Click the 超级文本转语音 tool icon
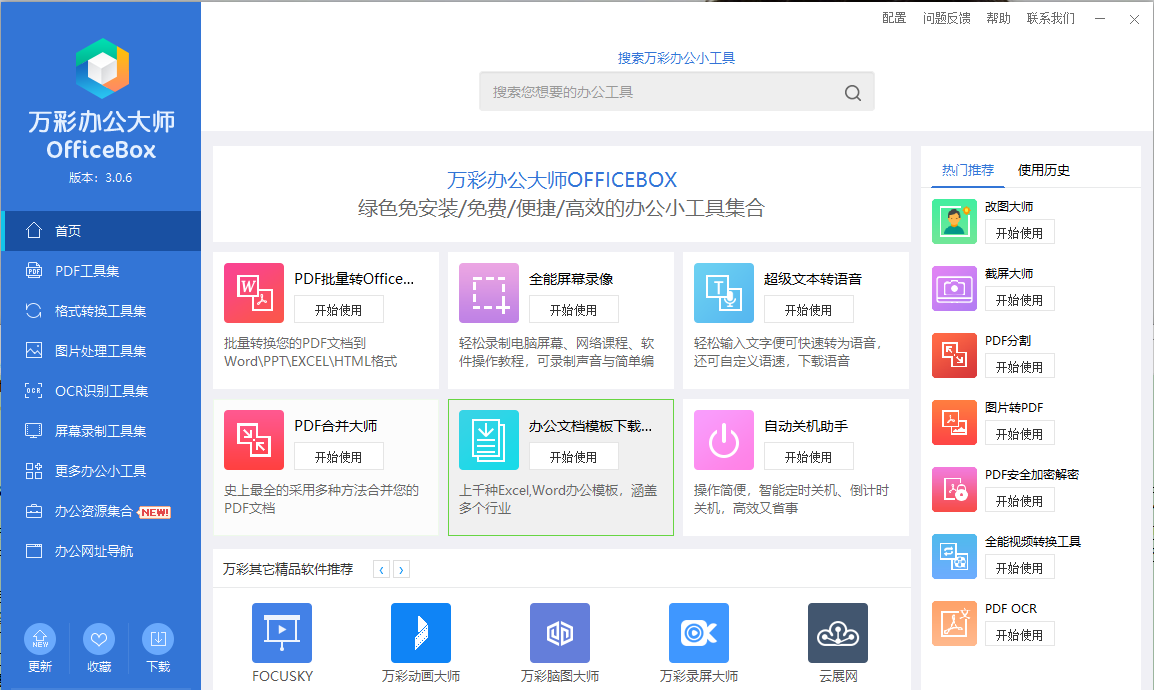The height and width of the screenshot is (690, 1154). click(723, 293)
